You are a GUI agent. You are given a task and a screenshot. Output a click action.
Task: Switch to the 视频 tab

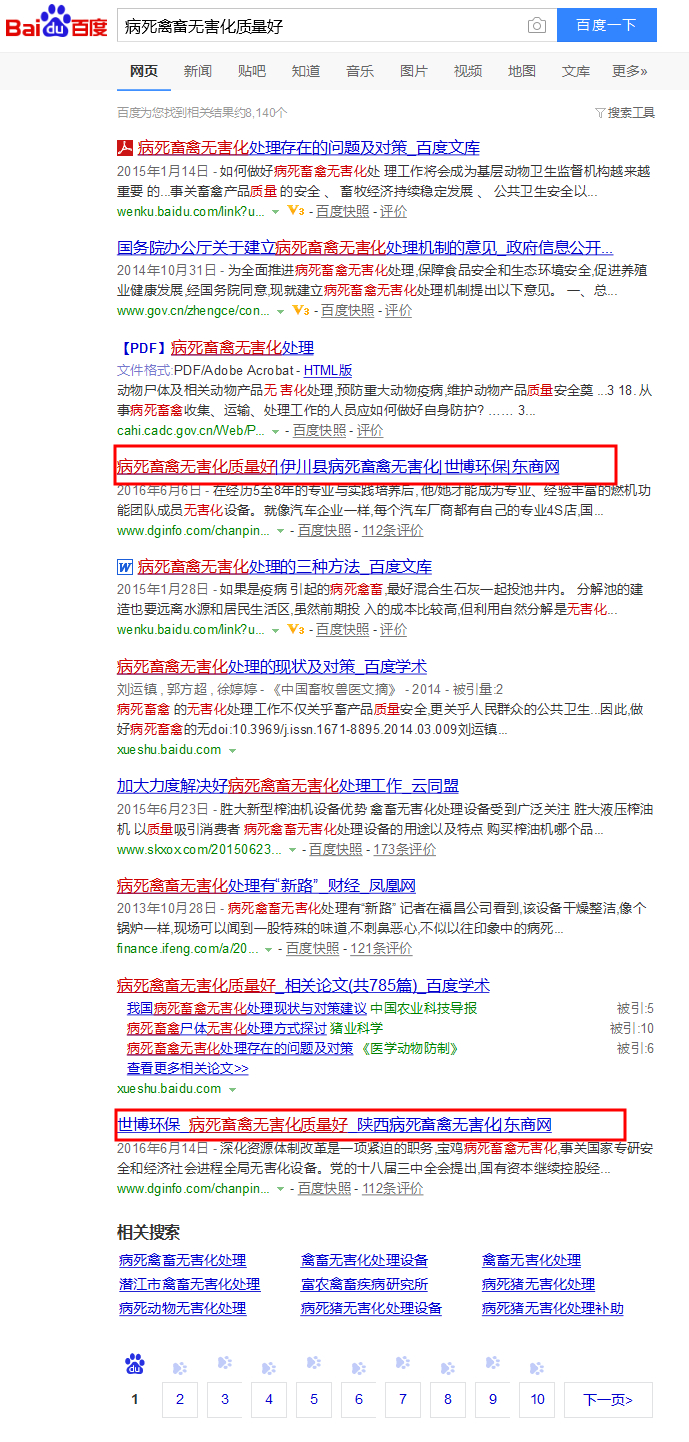[x=468, y=71]
